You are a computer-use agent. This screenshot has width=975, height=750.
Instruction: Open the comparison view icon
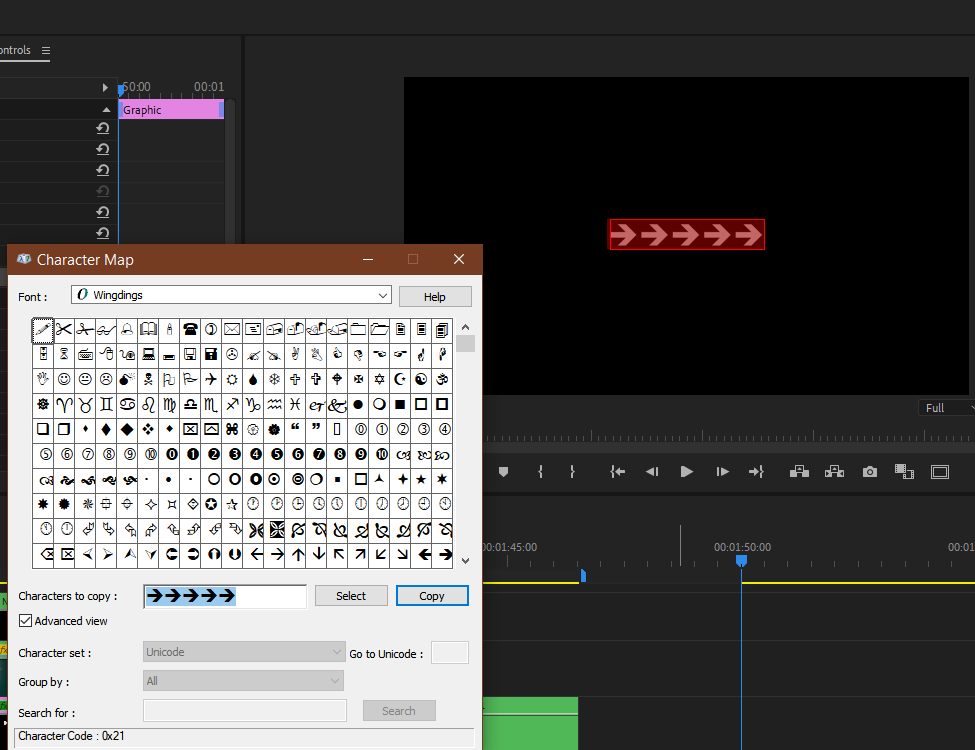click(x=904, y=472)
